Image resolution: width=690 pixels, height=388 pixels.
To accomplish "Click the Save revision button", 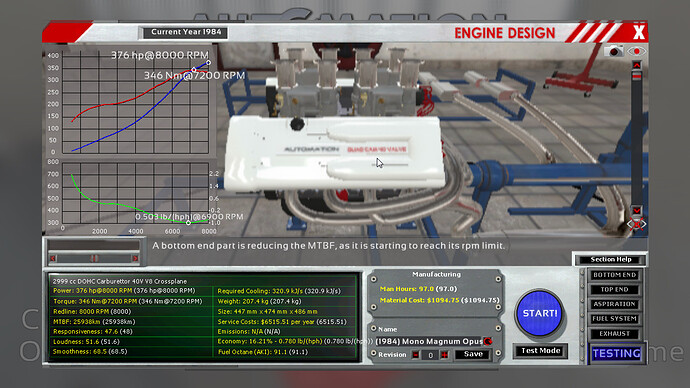I will pos(473,354).
